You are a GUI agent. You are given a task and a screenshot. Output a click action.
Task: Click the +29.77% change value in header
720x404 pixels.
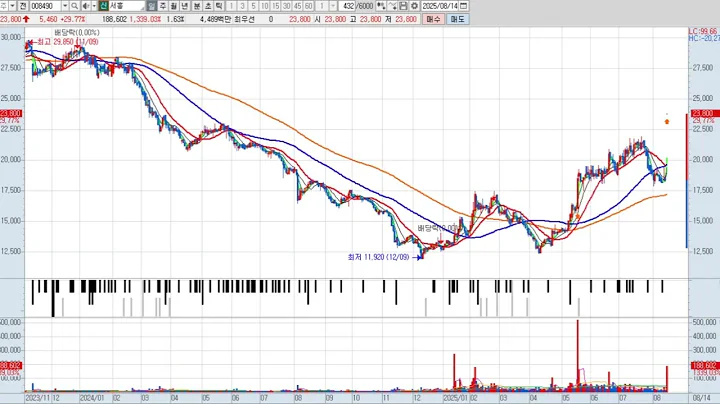pos(73,19)
